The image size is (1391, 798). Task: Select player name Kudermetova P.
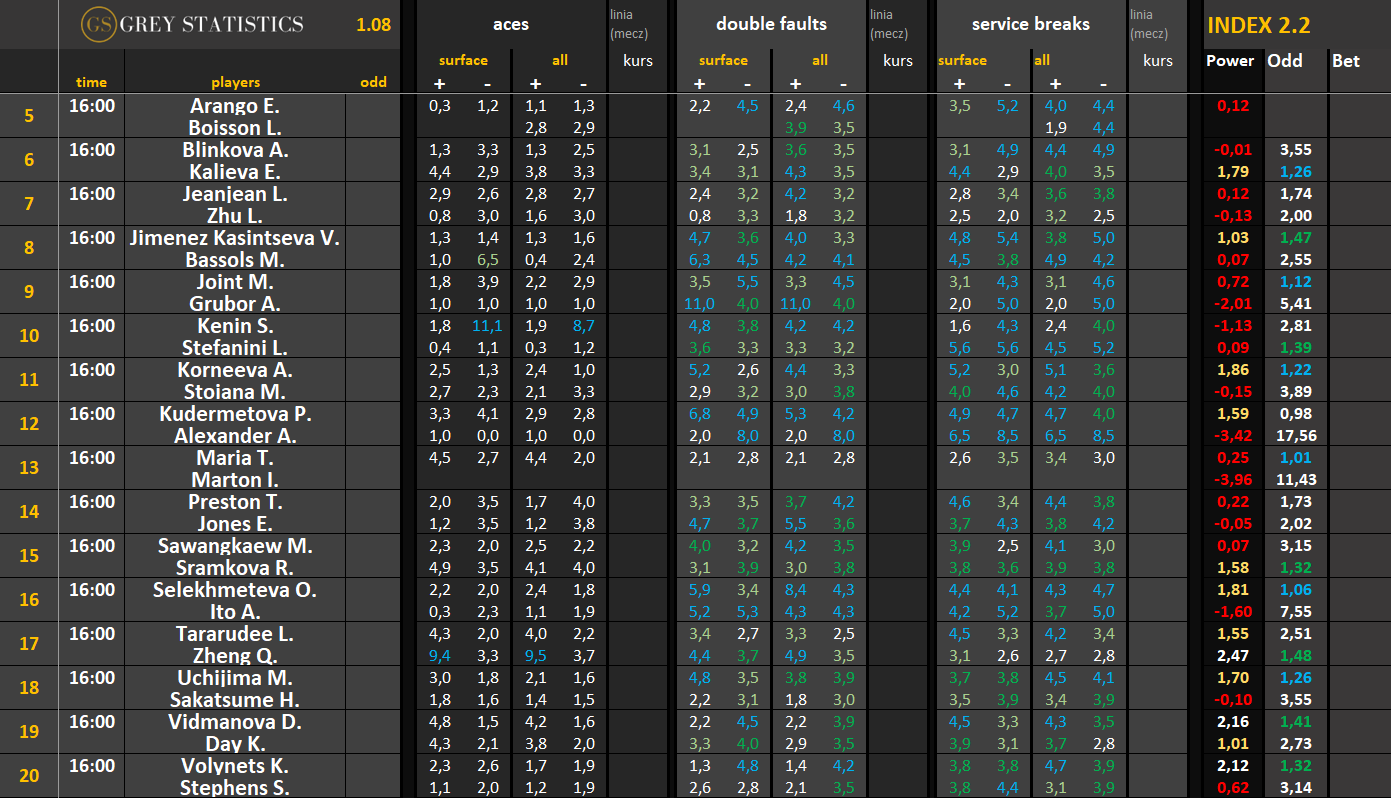tap(235, 414)
